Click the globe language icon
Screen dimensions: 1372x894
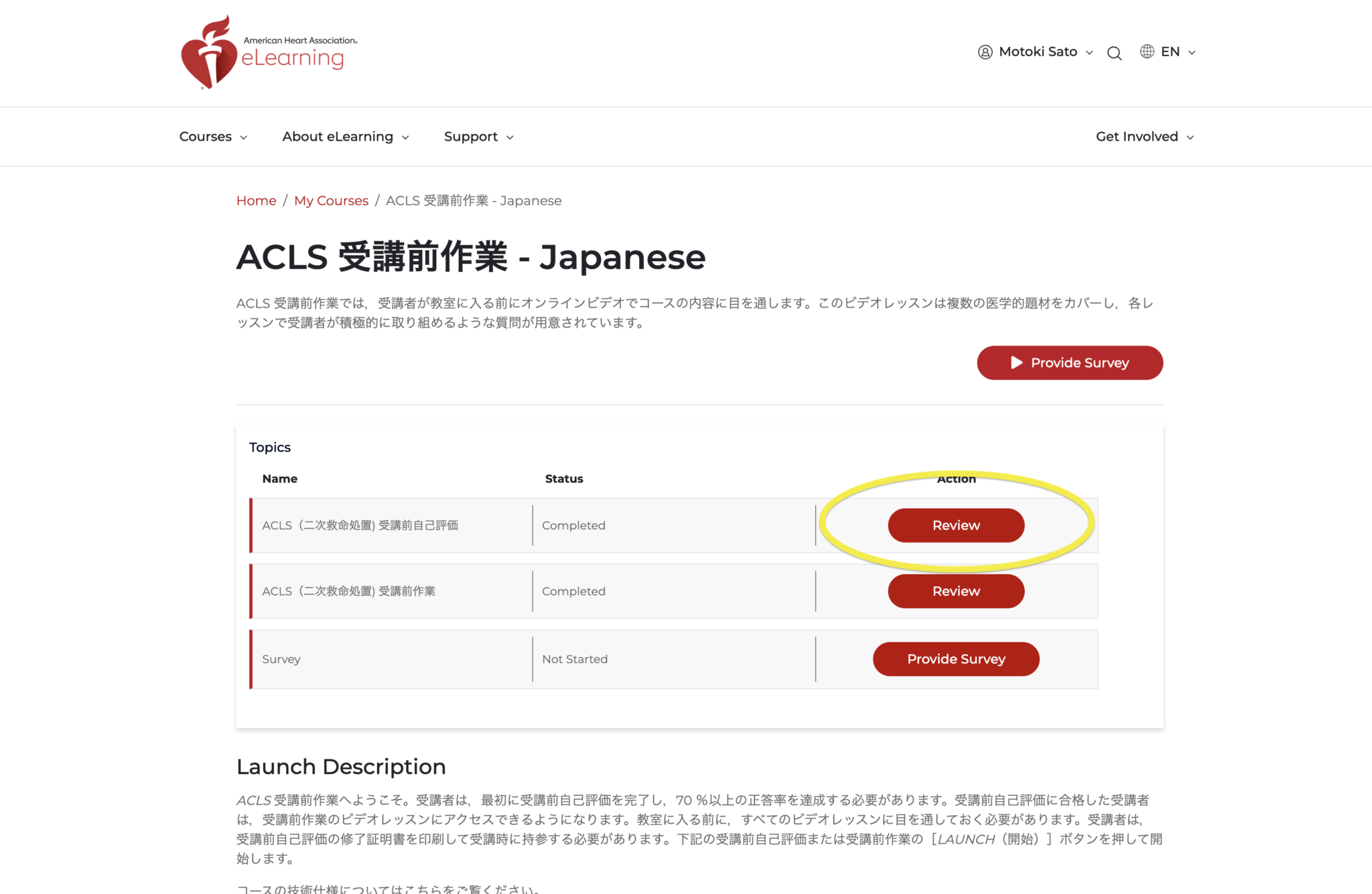coord(1147,52)
